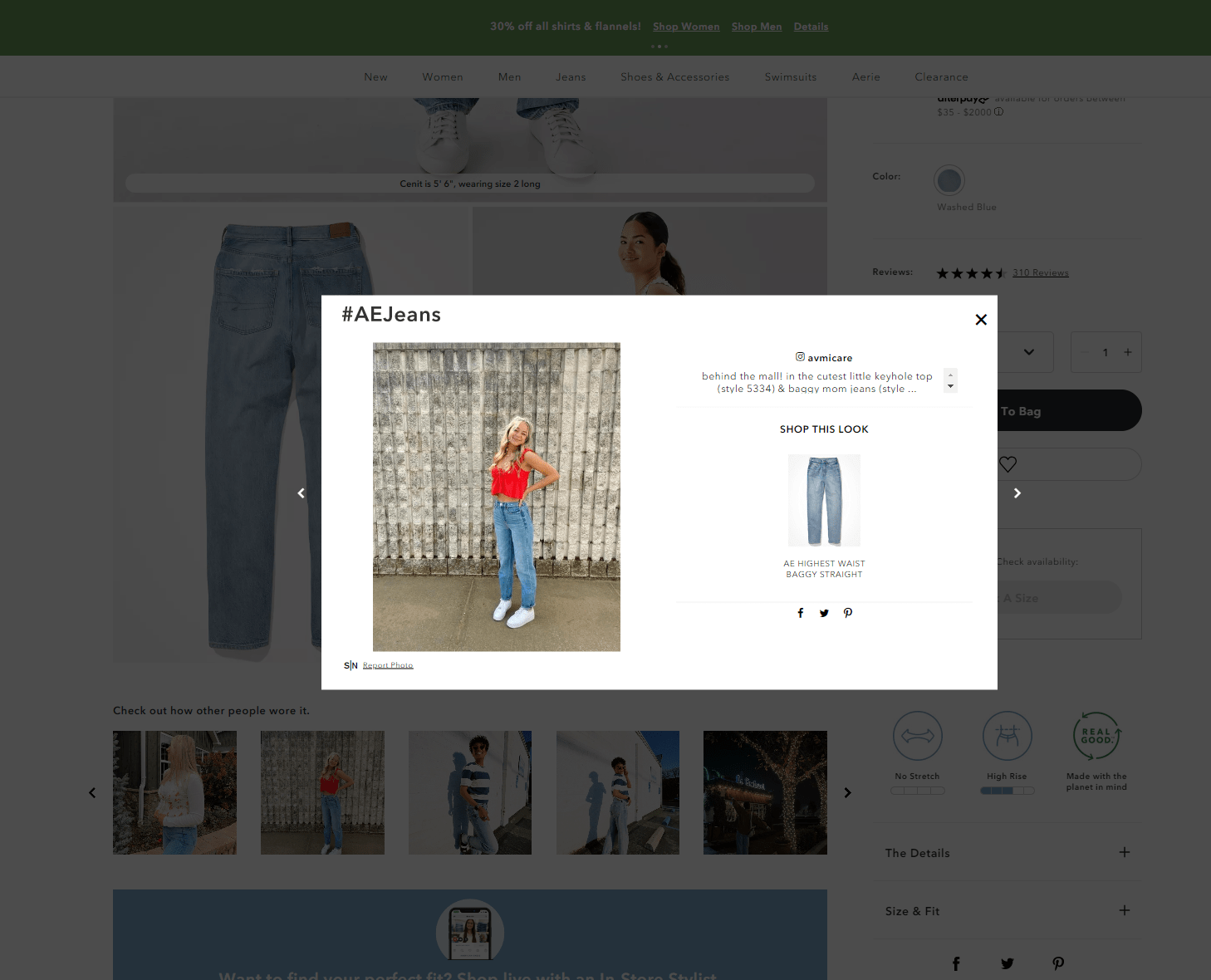1211x980 pixels.
Task: Share on Pinterest below Size & Fit
Action: (x=1058, y=963)
